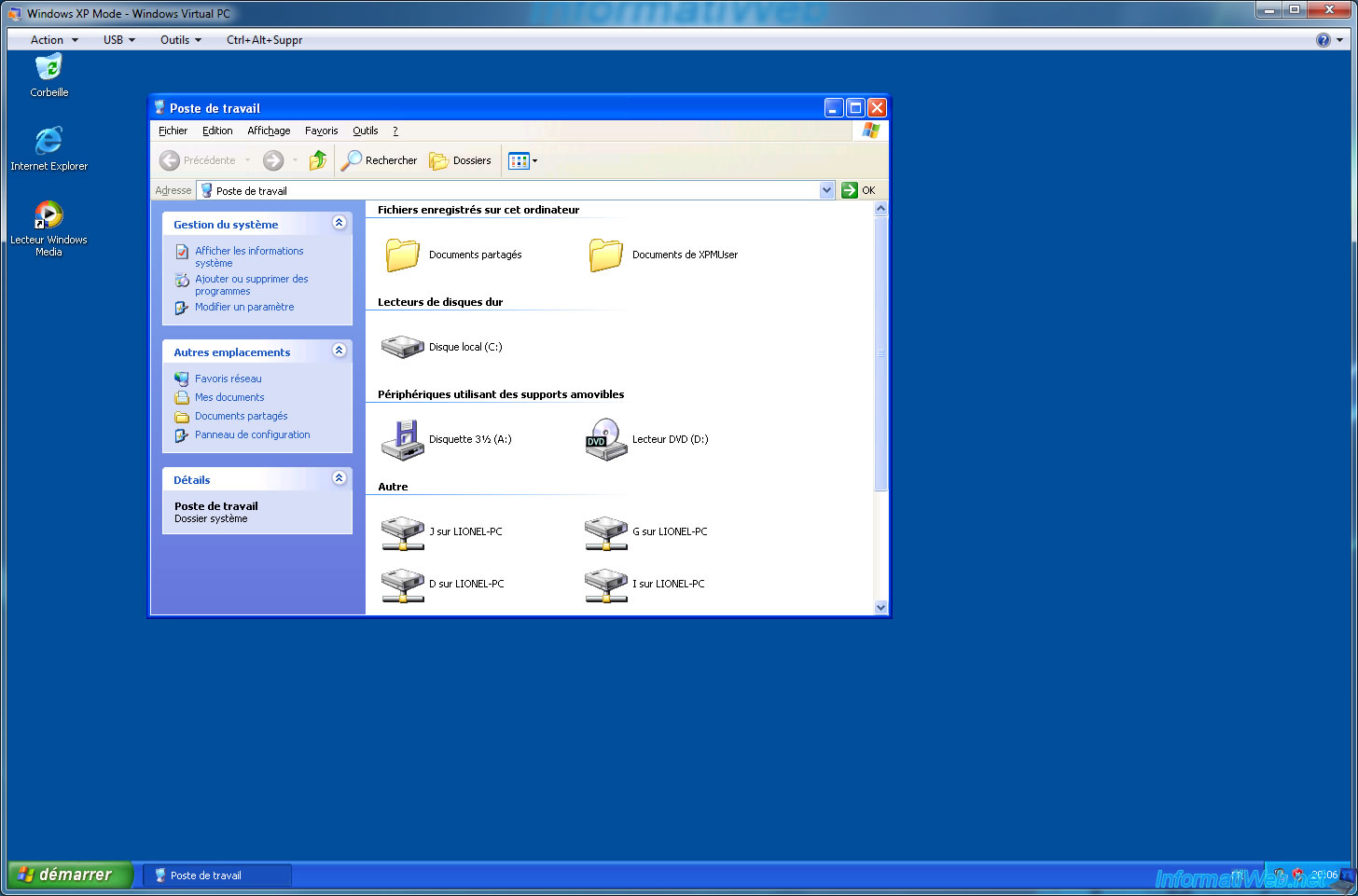1358x896 pixels.
Task: Click the Rechercher magnifier icon
Action: [352, 160]
